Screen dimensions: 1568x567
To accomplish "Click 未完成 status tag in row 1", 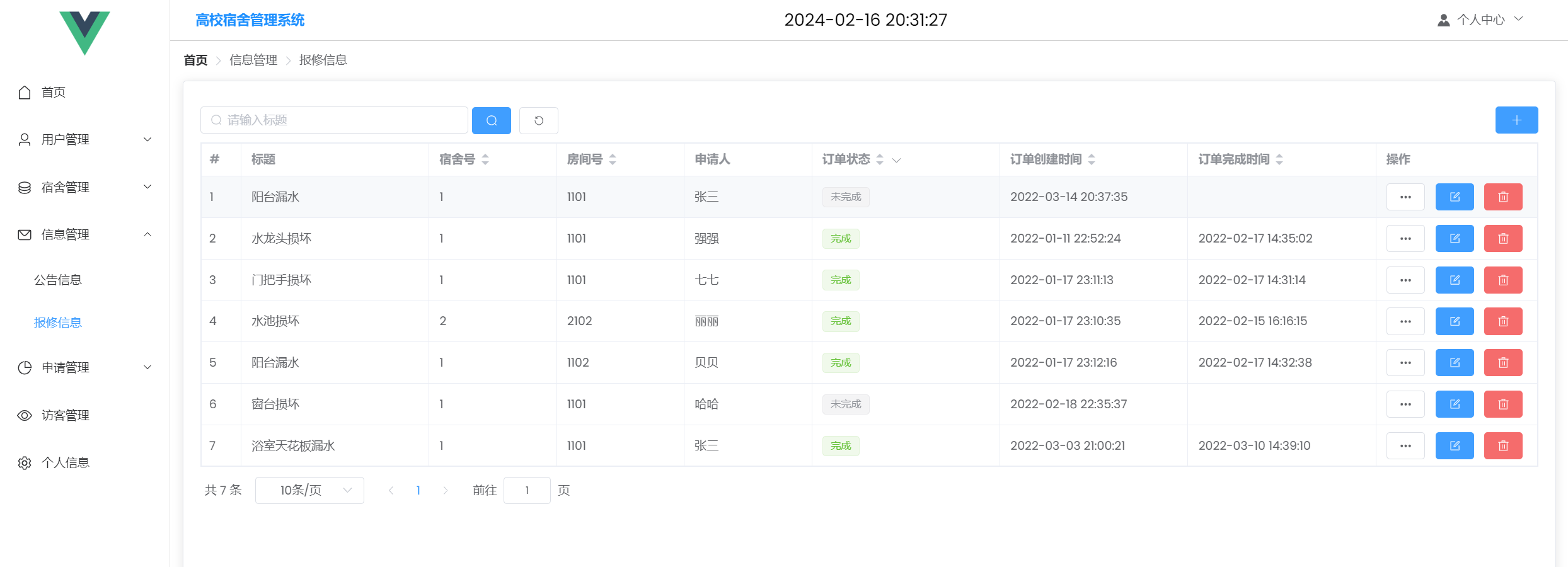I will click(846, 197).
